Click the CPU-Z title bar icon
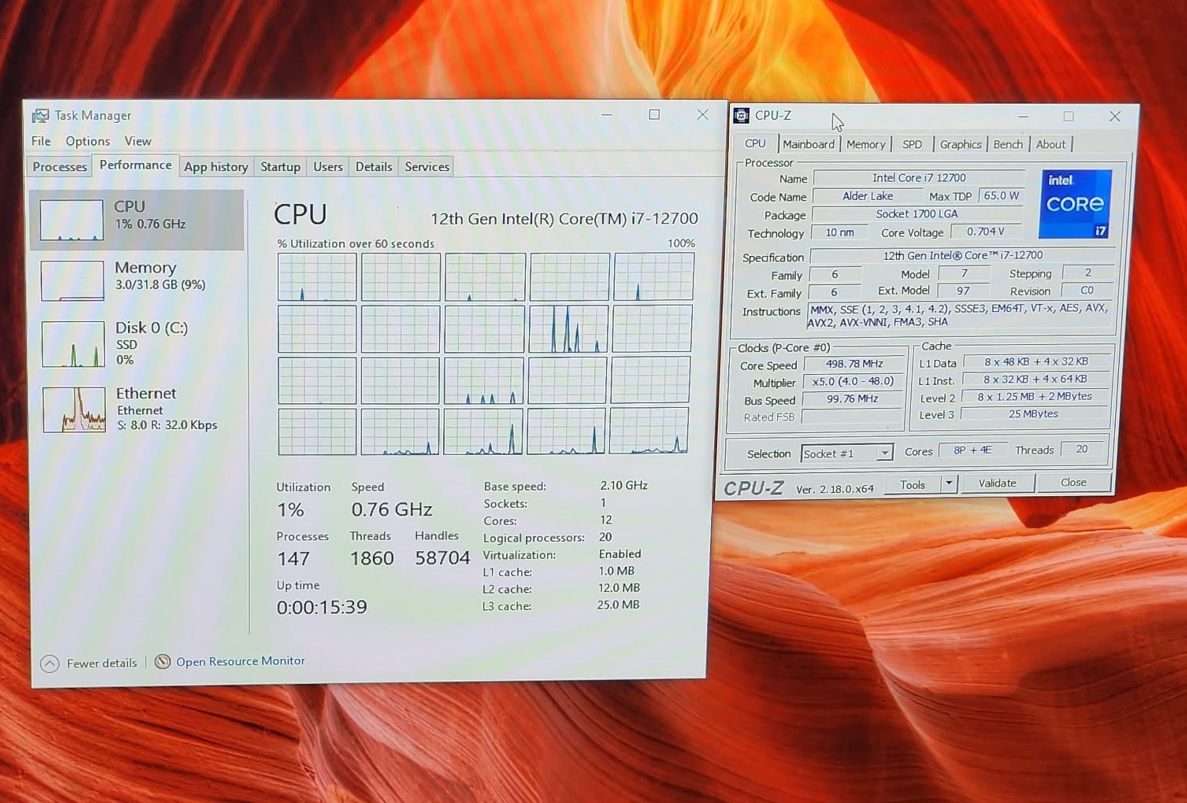This screenshot has height=803, width=1187. 742,116
